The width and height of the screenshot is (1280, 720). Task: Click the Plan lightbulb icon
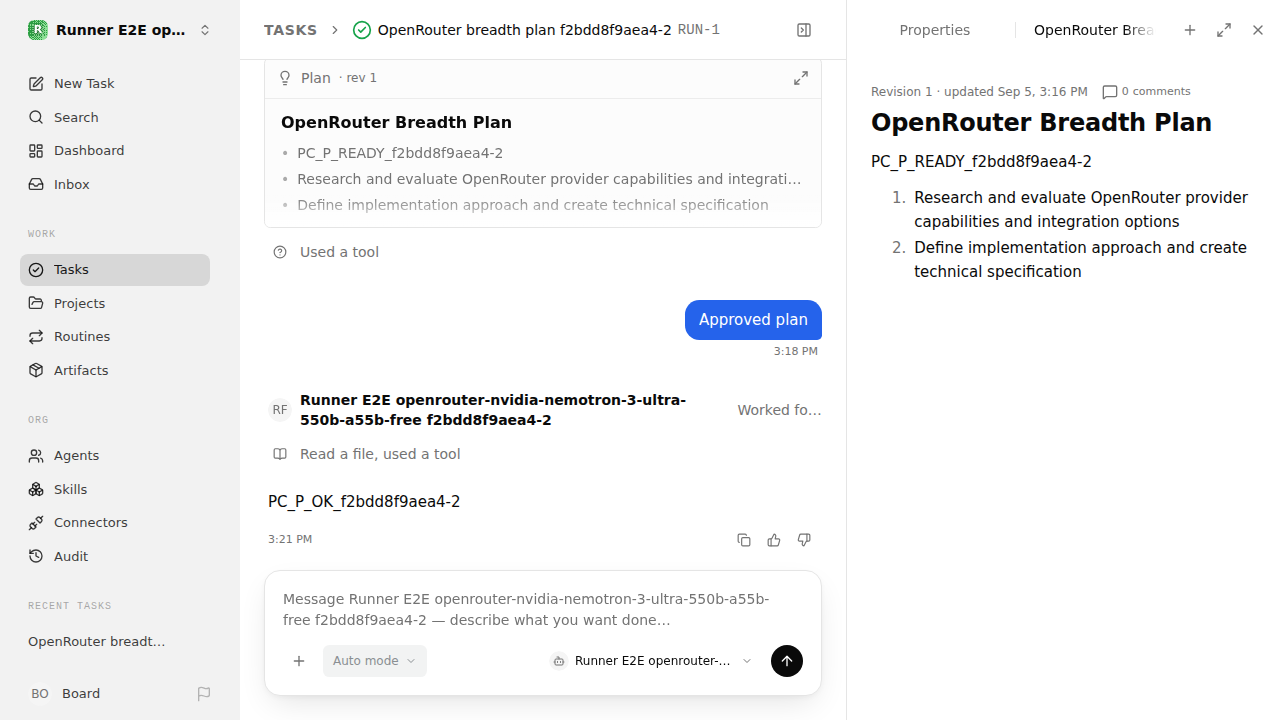point(285,78)
